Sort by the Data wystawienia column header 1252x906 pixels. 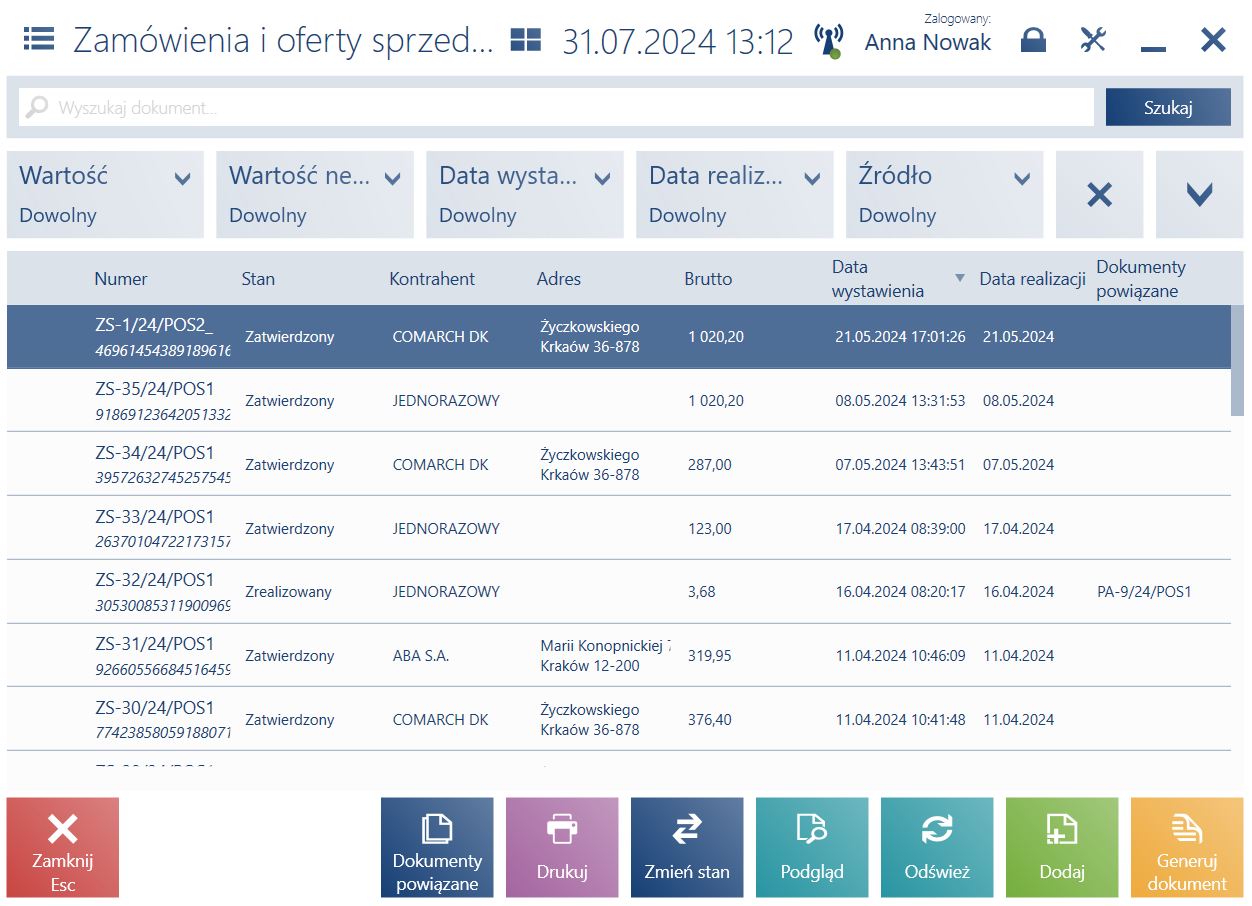[x=878, y=278]
